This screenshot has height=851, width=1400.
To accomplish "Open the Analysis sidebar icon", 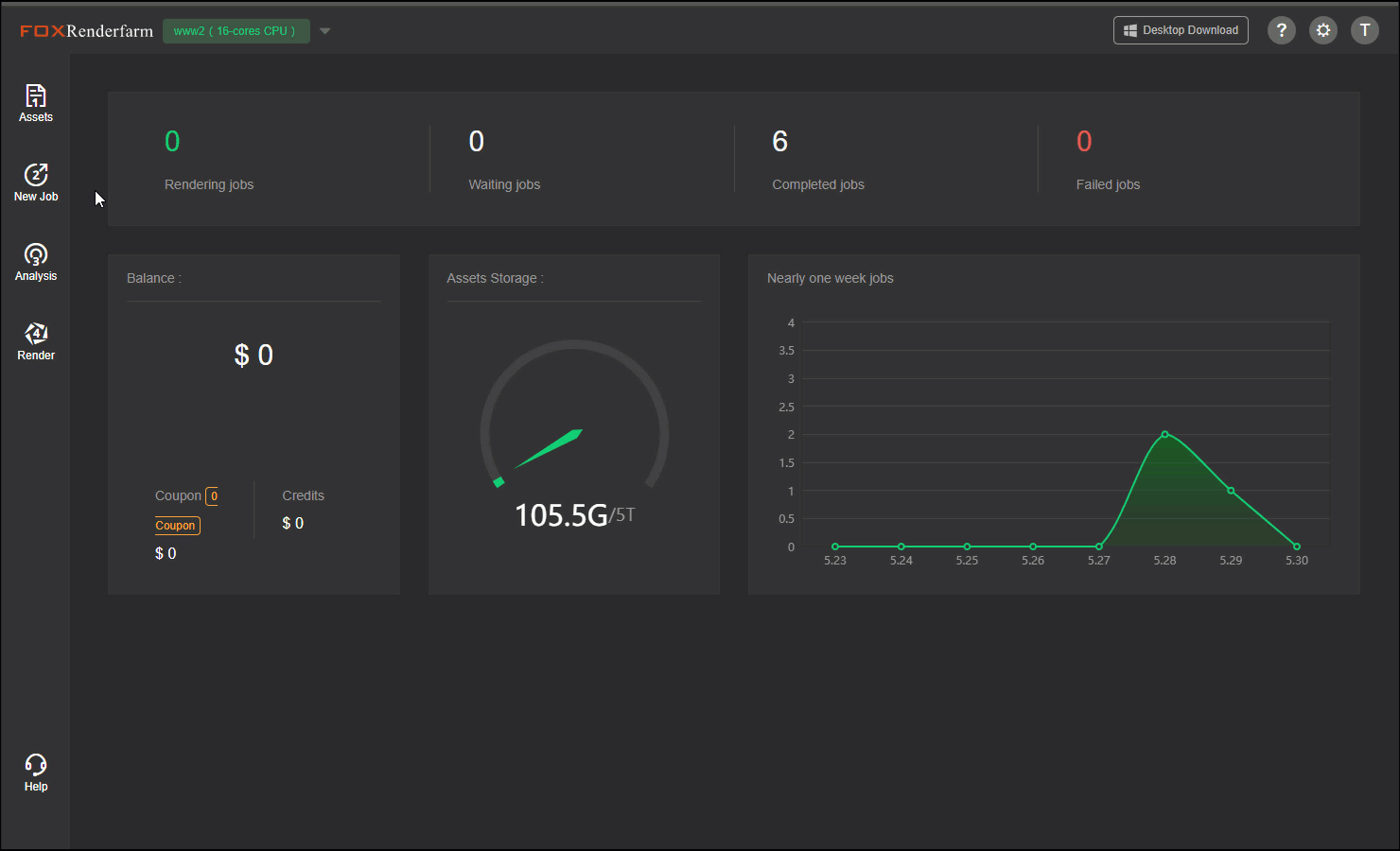I will (x=36, y=262).
